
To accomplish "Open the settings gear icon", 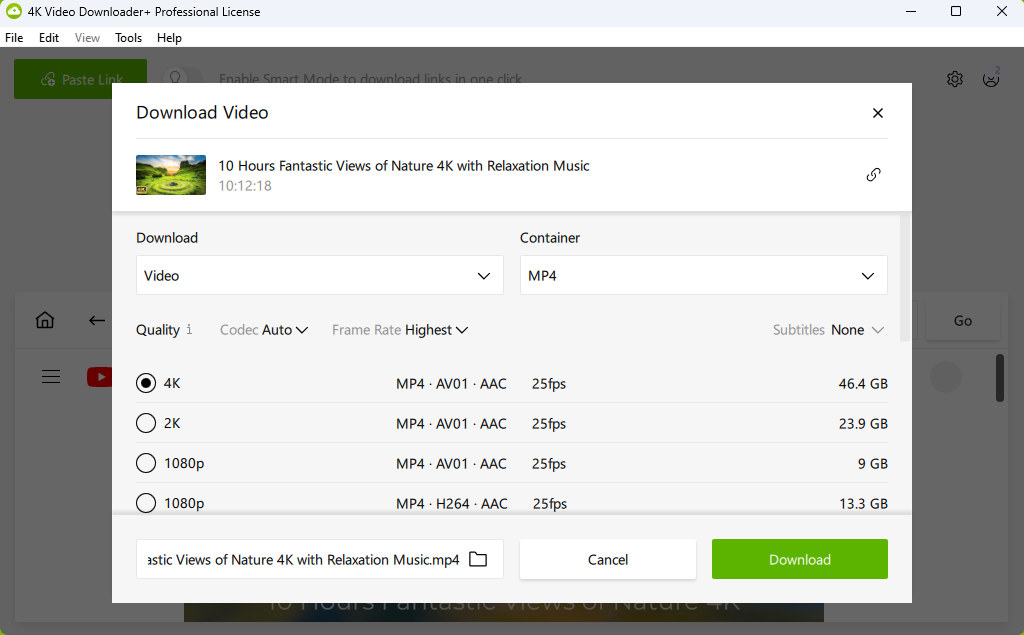I will 954,79.
